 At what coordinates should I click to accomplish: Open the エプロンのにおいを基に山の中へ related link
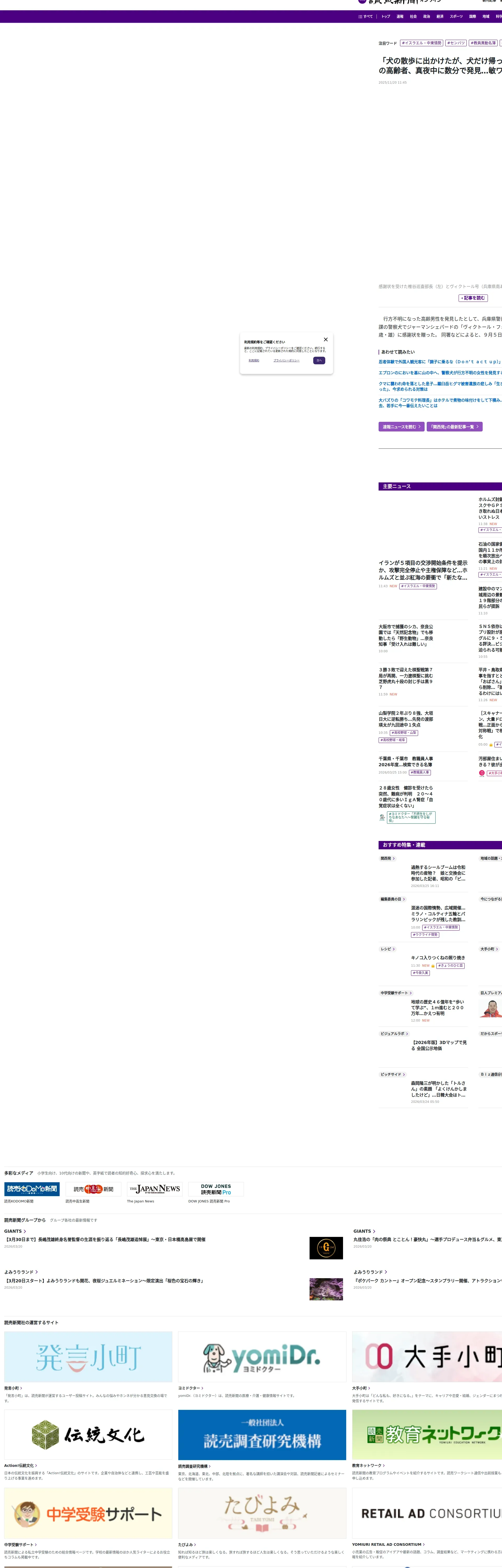(x=440, y=372)
